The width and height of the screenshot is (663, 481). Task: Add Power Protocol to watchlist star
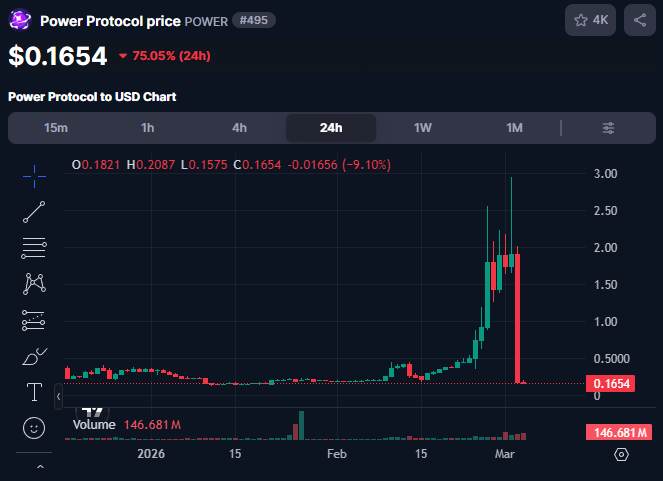(x=590, y=20)
